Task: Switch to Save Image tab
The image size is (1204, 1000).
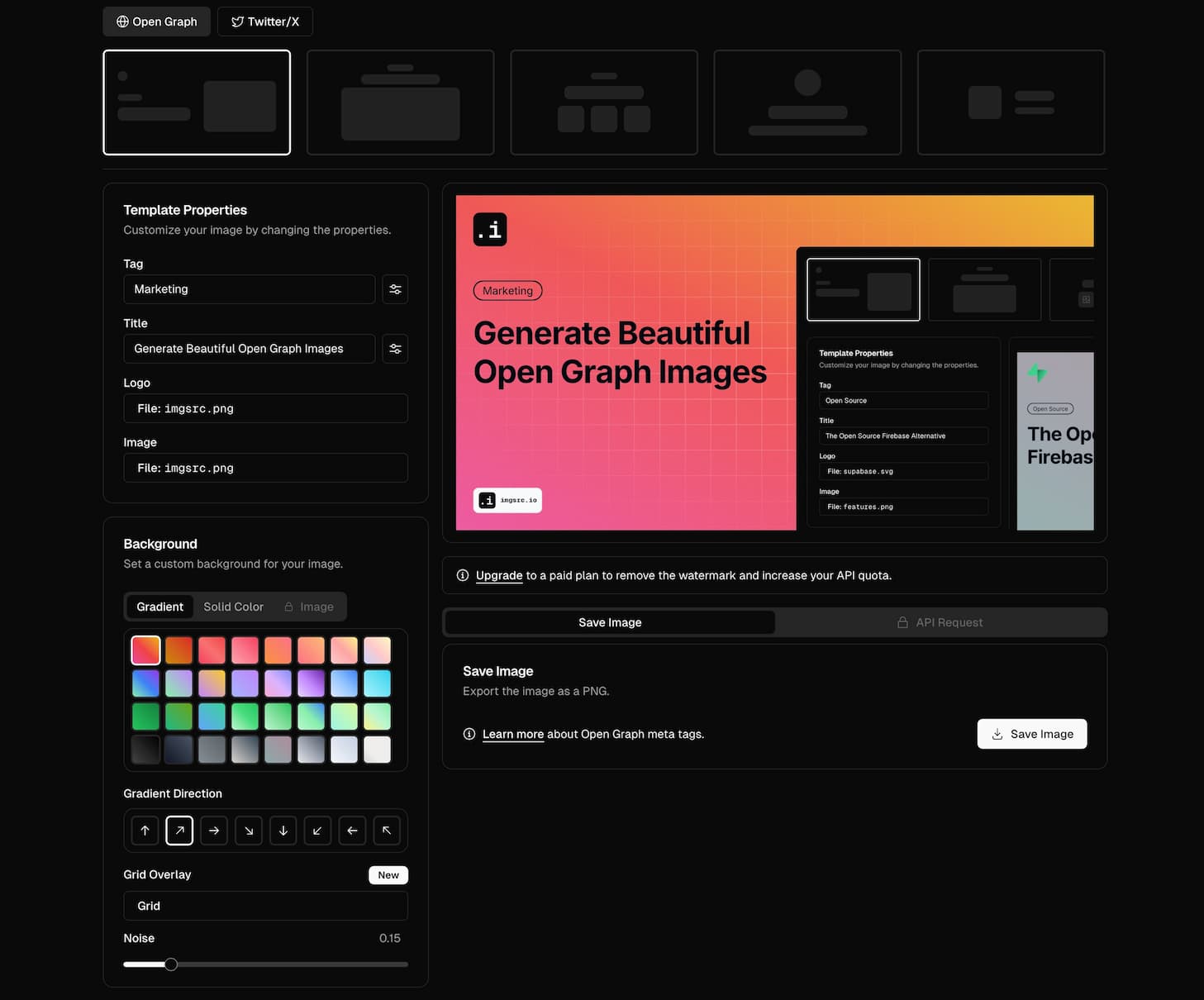Action: pyautogui.click(x=610, y=622)
